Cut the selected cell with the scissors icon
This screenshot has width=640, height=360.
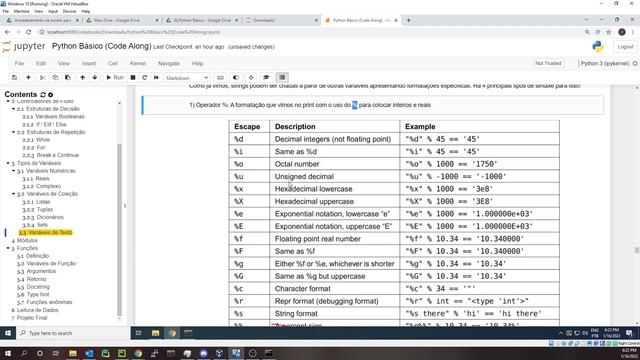(x=42, y=78)
